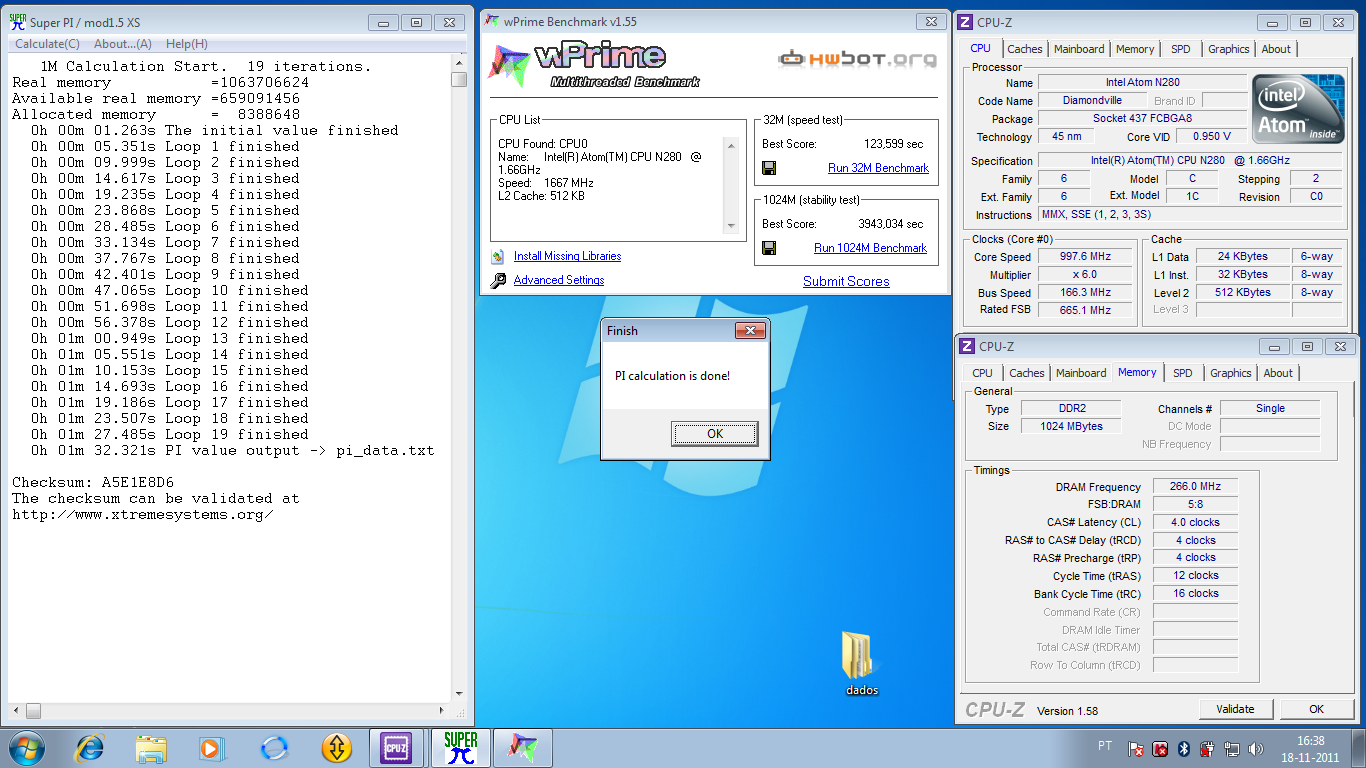The width and height of the screenshot is (1366, 768).
Task: Click Super PI horizontal scrollbar left arrow
Action: [17, 711]
